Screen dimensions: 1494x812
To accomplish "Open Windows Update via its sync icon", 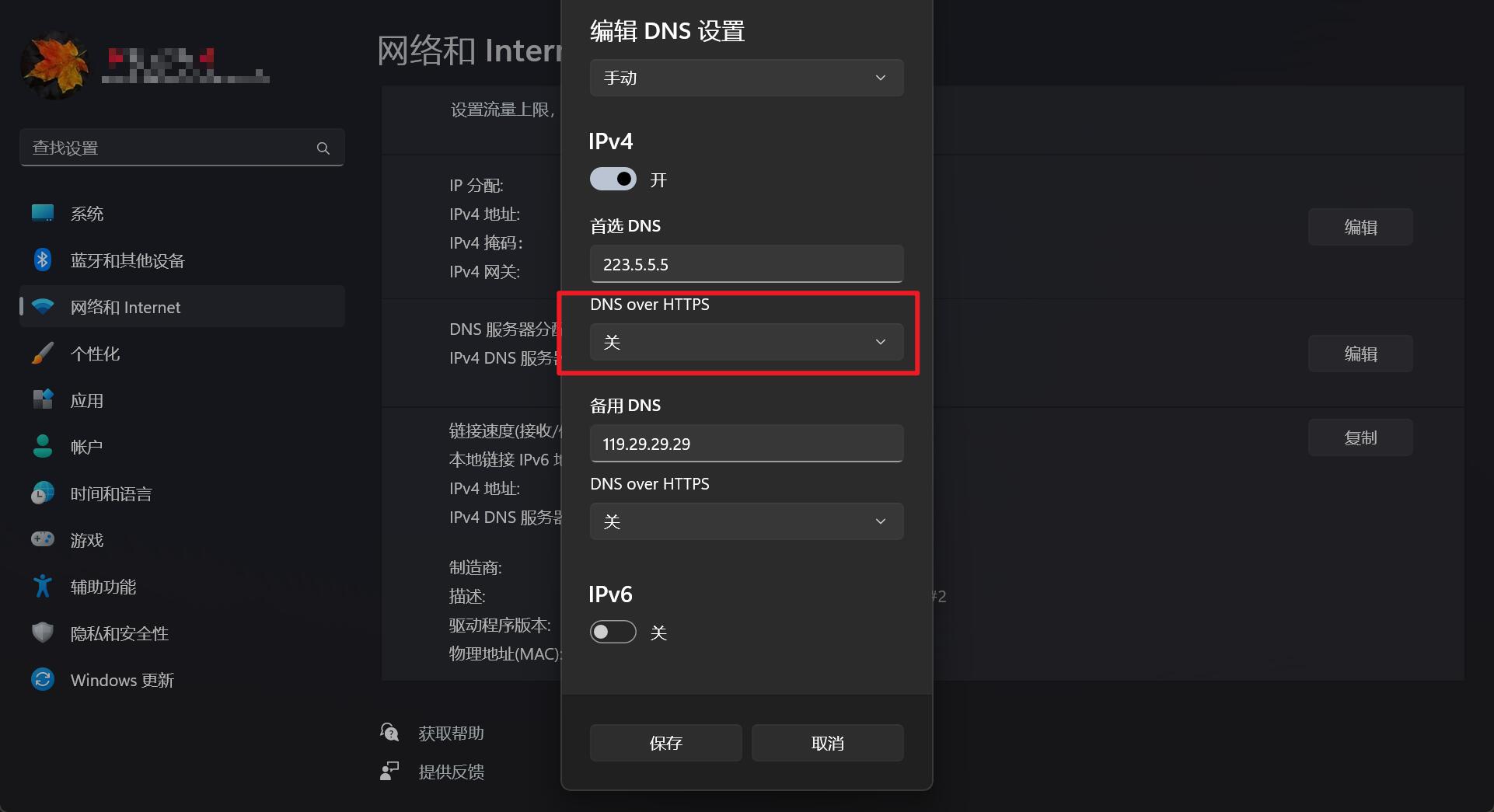I will [43, 680].
